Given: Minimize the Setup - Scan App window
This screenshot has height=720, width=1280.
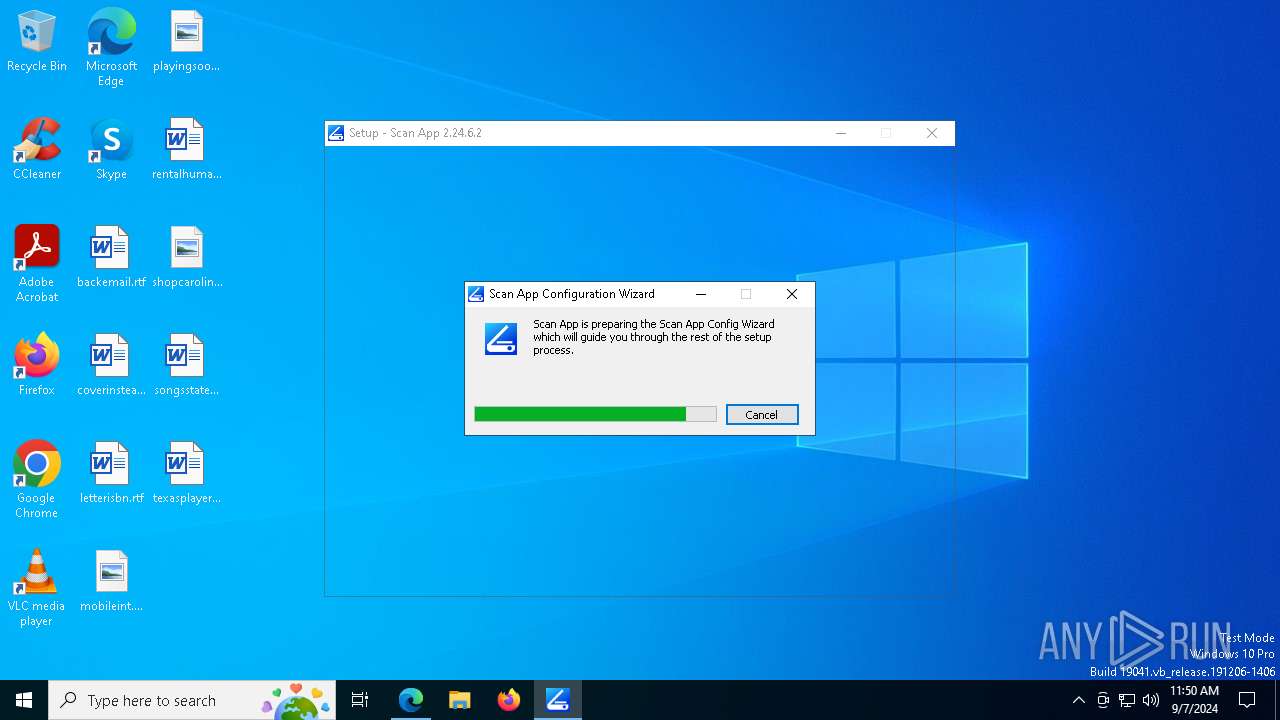Looking at the screenshot, I should [841, 133].
